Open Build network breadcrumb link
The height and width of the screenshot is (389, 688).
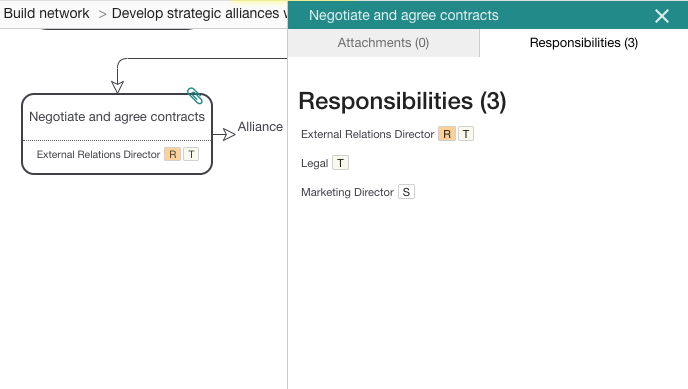[x=47, y=13]
